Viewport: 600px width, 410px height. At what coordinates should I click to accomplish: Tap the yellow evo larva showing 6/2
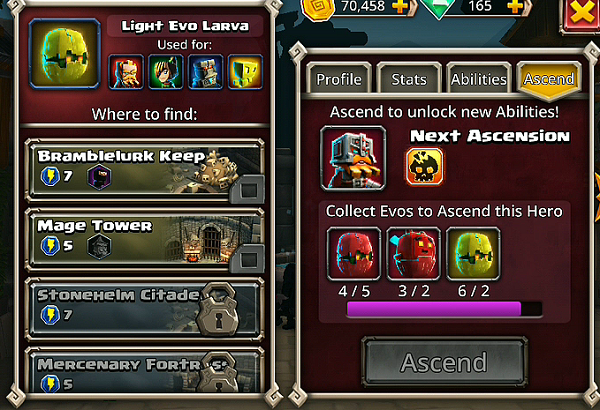click(473, 254)
